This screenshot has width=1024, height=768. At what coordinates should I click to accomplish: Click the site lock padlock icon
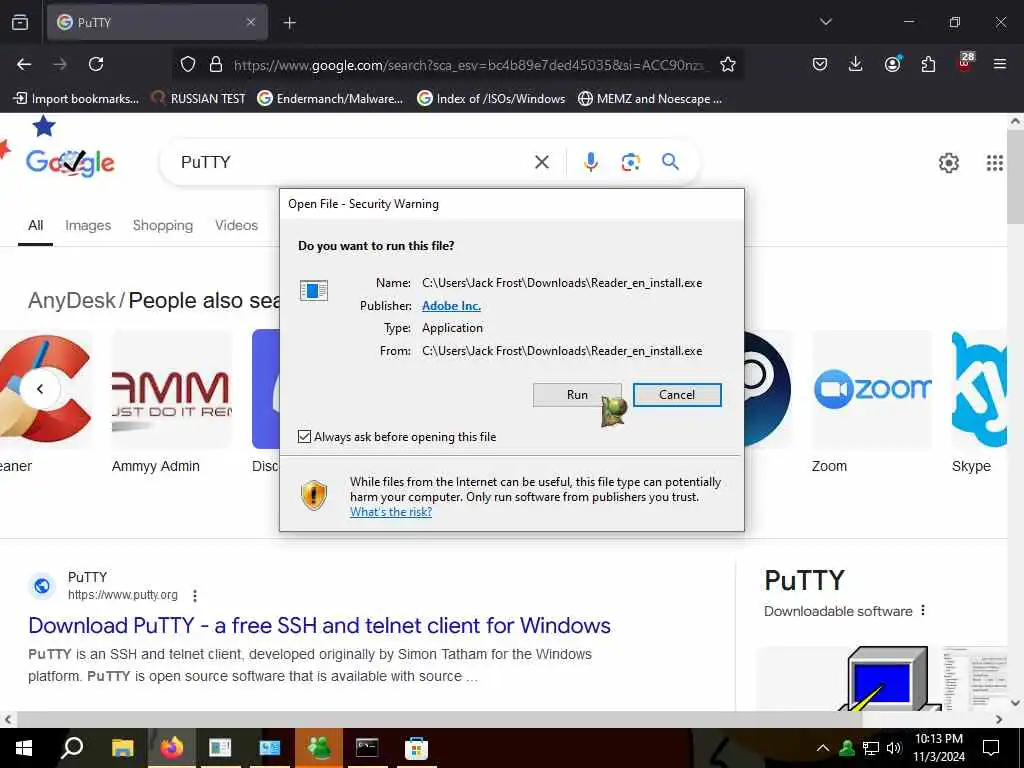[216, 64]
